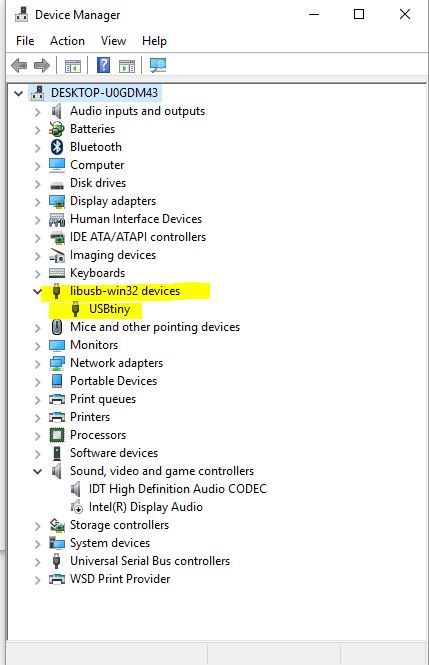429x665 pixels.
Task: Click the Processors chip icon
Action: pyautogui.click(x=57, y=435)
